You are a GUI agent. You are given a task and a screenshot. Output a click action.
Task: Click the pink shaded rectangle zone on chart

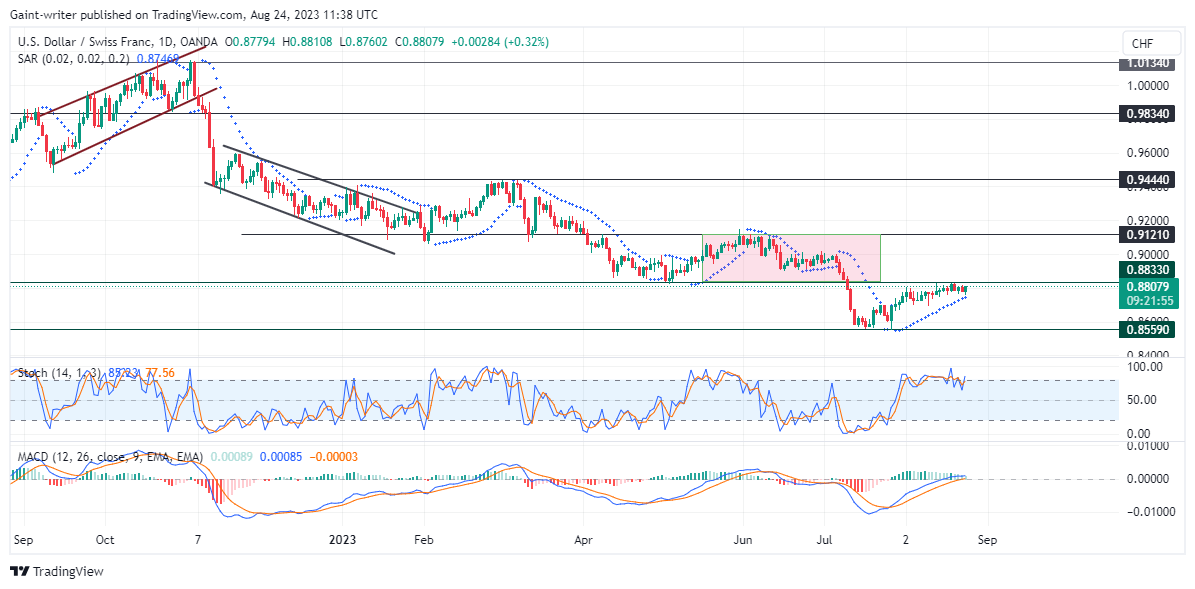point(791,258)
